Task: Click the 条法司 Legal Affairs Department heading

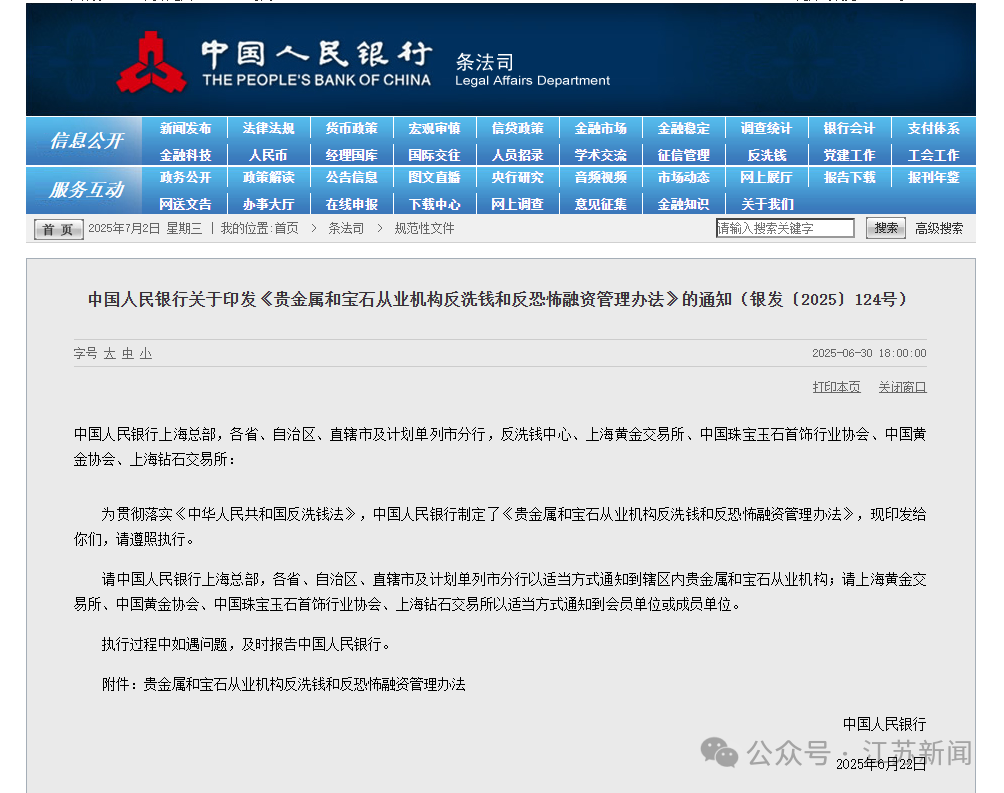Action: tap(532, 70)
